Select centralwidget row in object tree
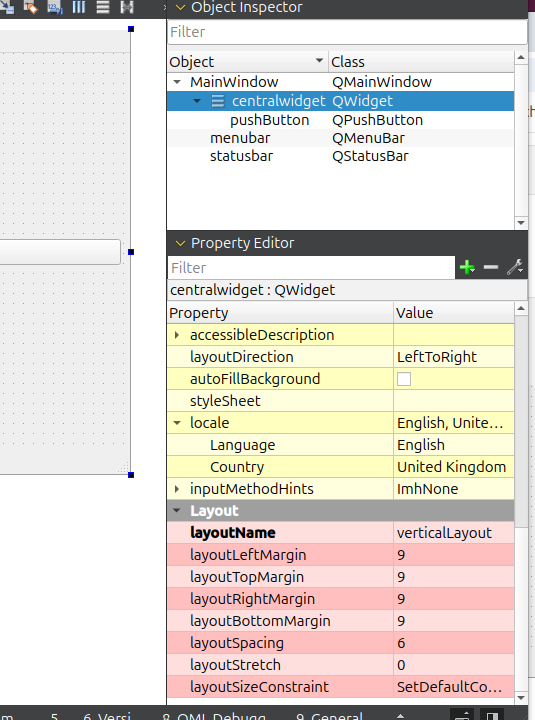The height and width of the screenshot is (720, 535). coord(340,101)
